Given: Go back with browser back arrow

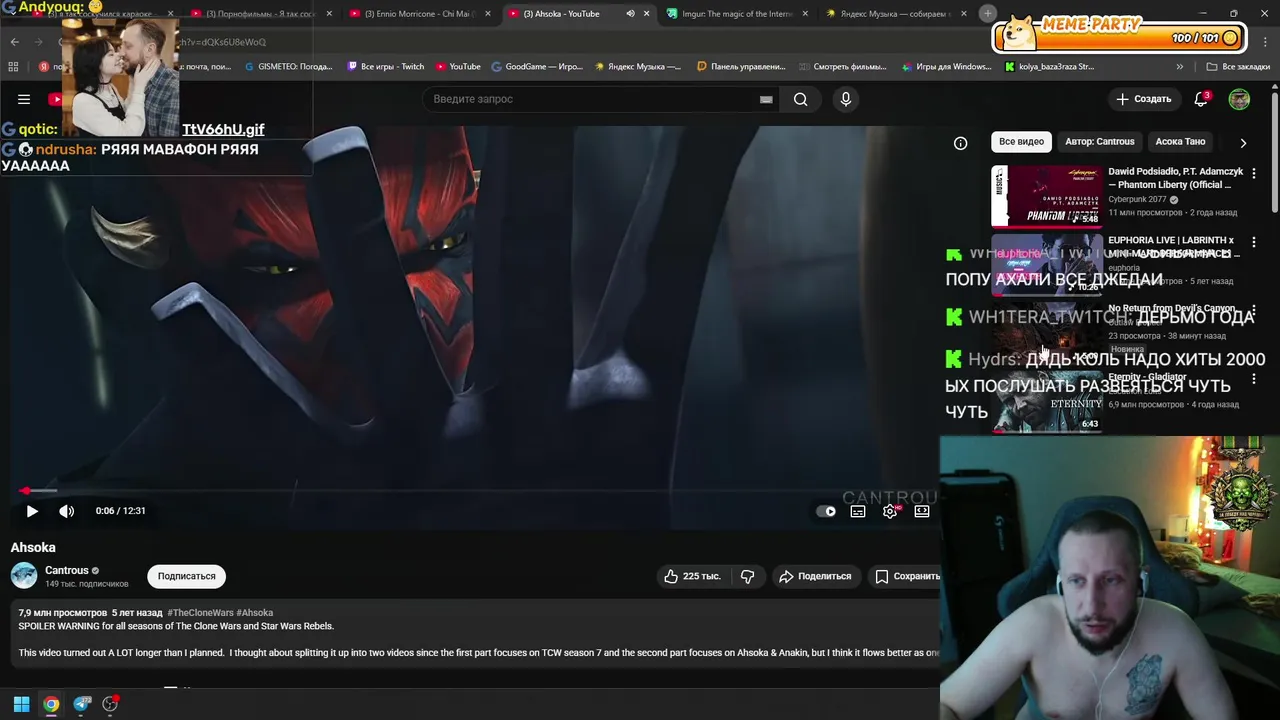Looking at the screenshot, I should (x=14, y=42).
